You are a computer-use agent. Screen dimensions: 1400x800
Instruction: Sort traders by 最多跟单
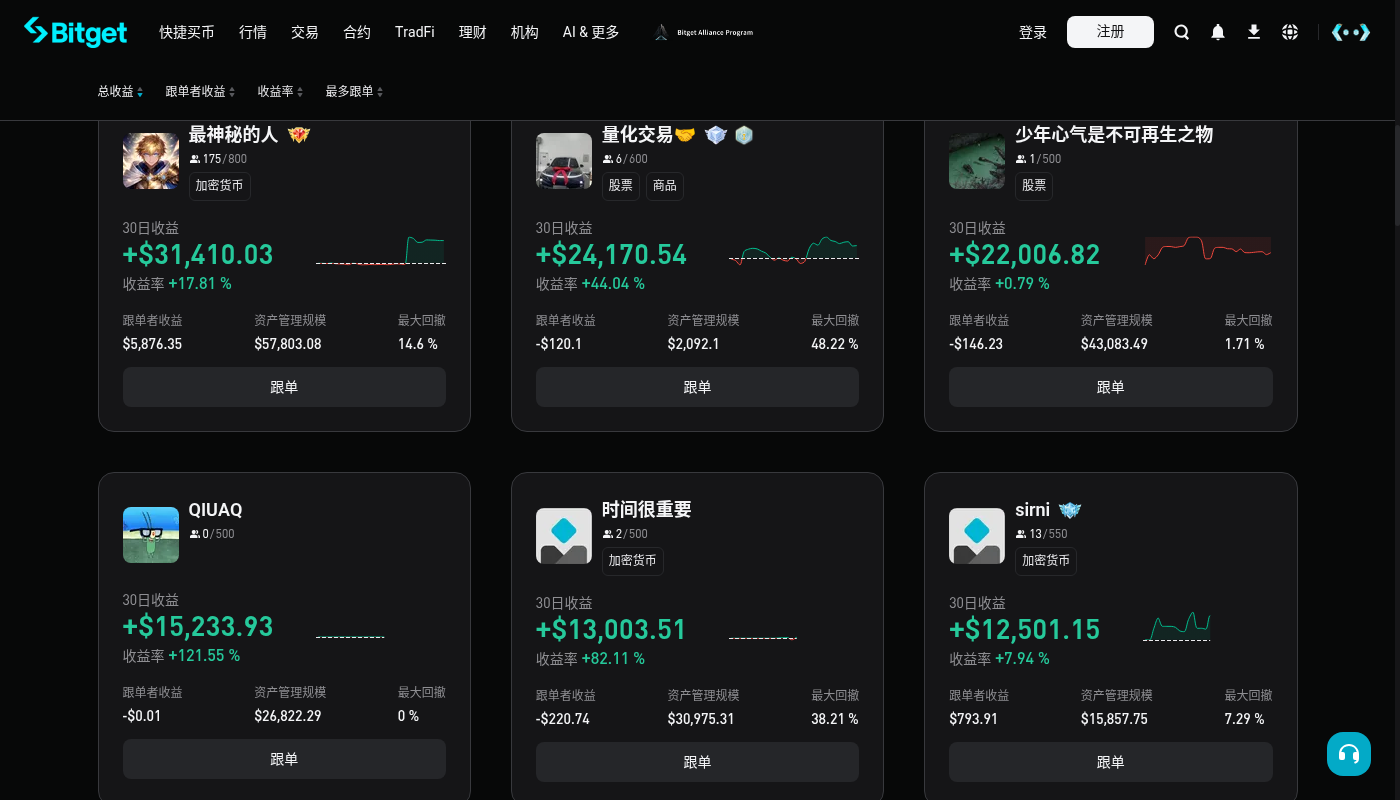(354, 91)
